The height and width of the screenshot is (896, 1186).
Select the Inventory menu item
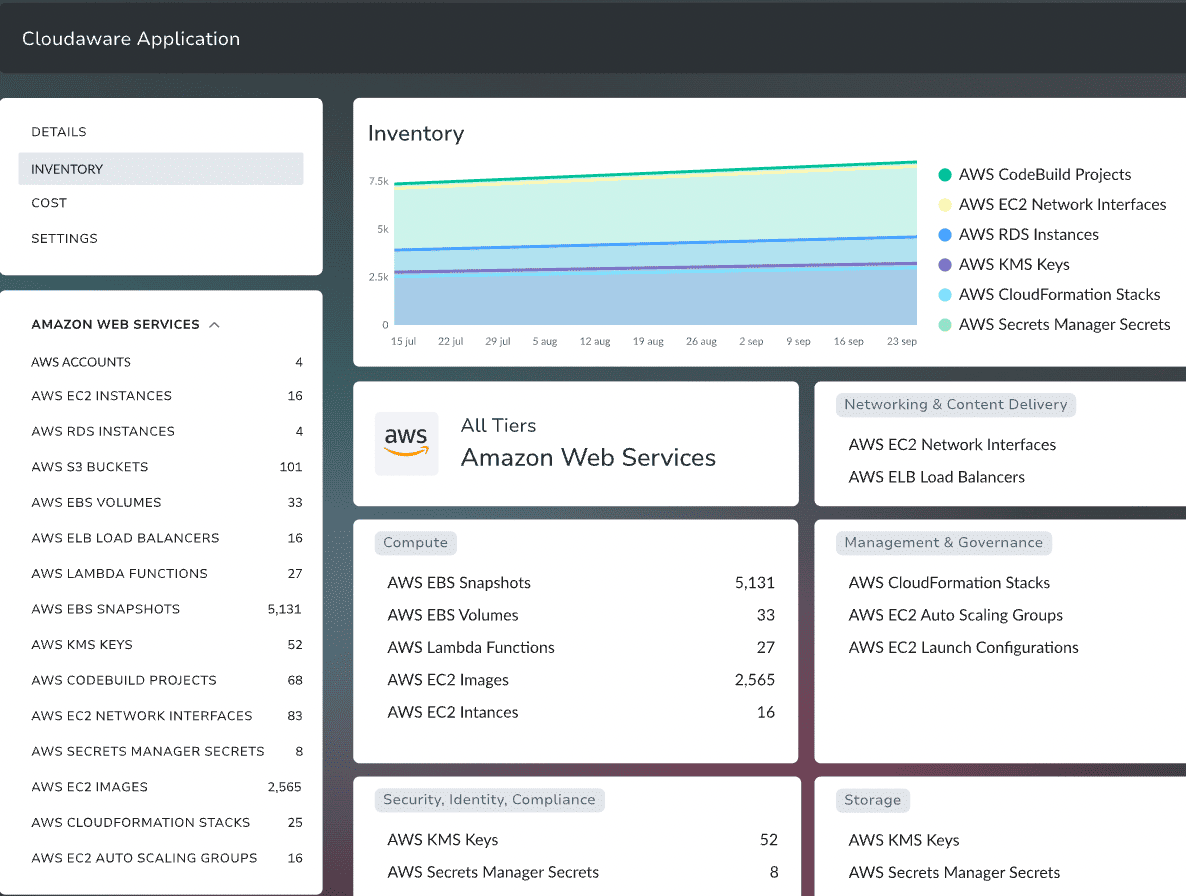[160, 169]
